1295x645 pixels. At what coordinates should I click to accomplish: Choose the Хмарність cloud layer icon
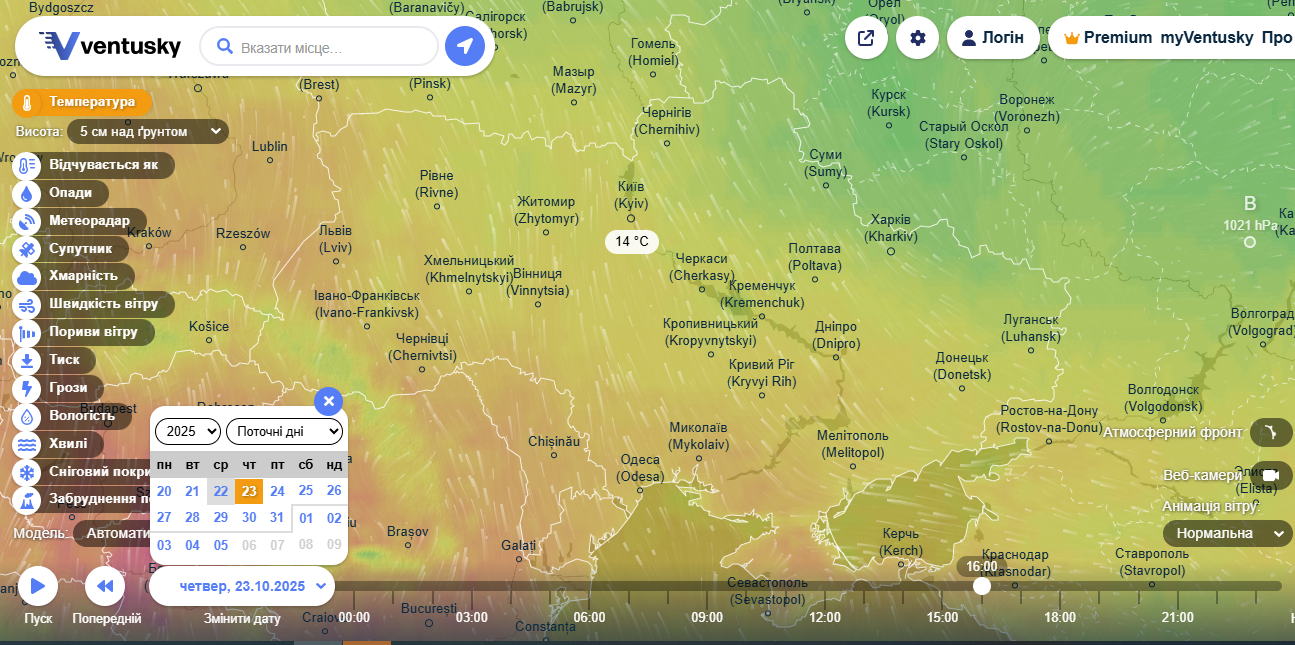pos(27,276)
